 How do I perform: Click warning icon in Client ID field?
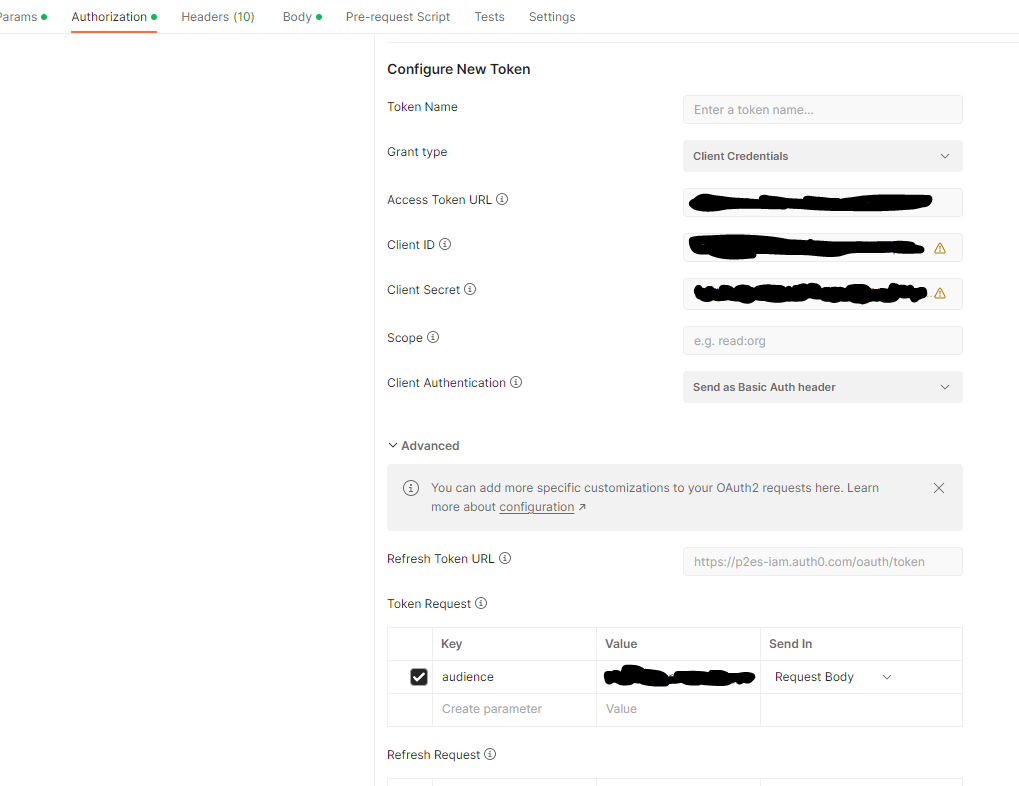click(x=940, y=248)
